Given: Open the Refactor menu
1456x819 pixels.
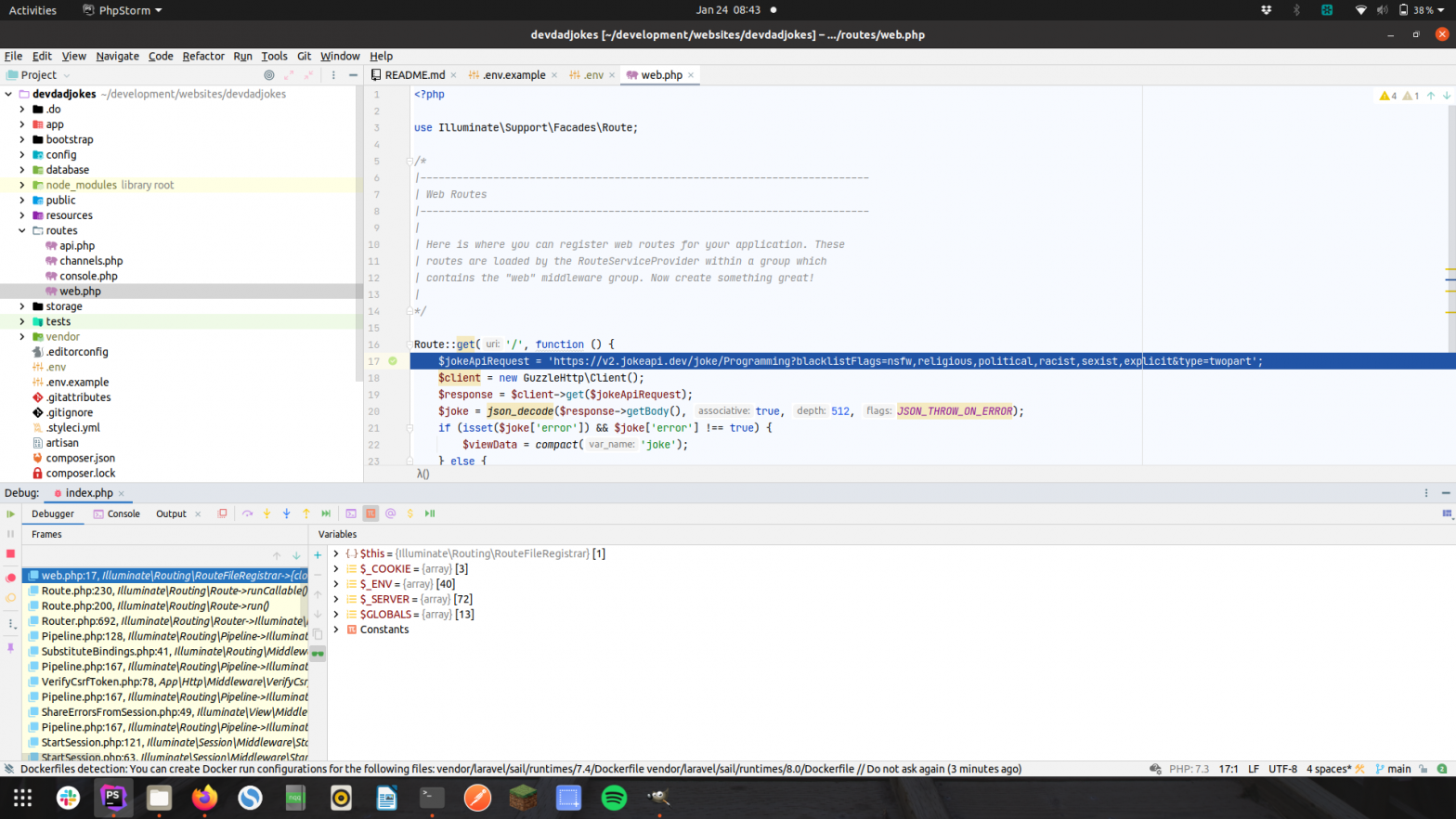Looking at the screenshot, I should (203, 56).
